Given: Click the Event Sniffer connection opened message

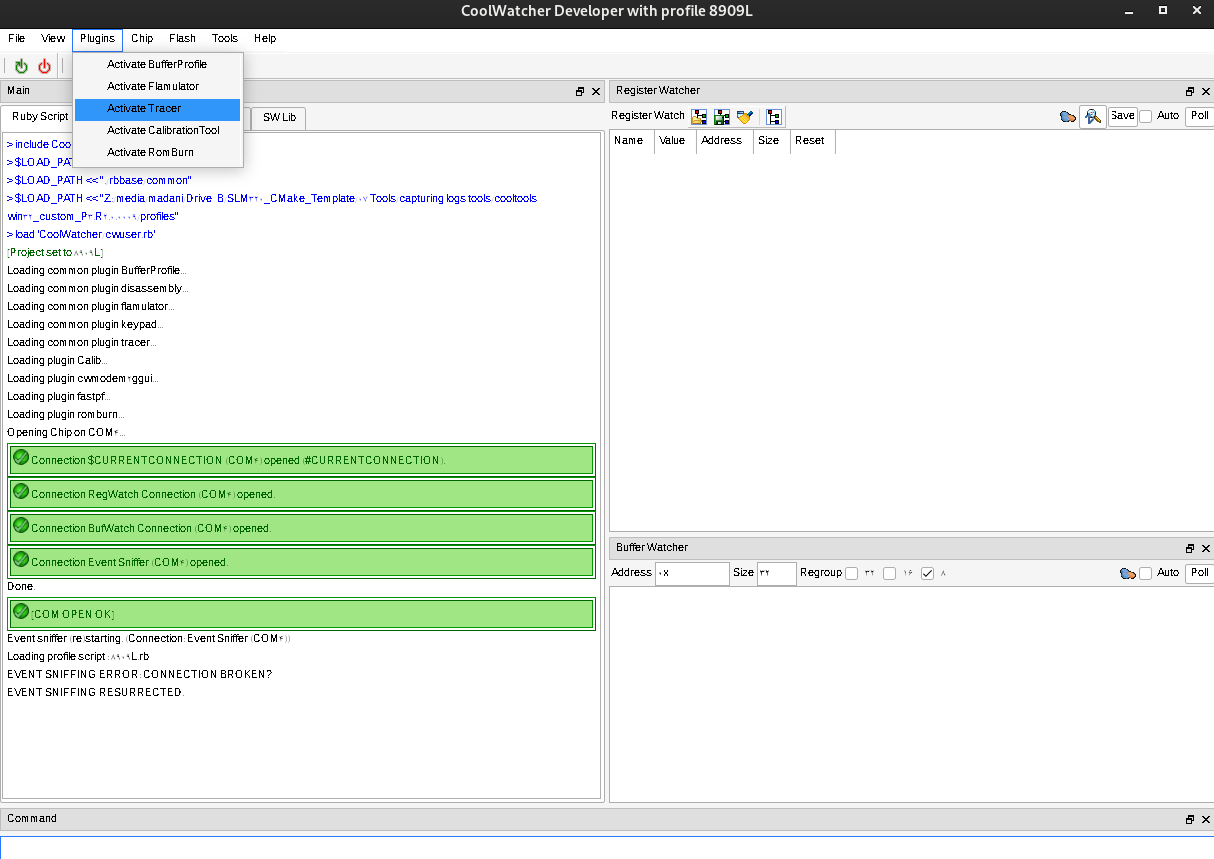Looking at the screenshot, I should tap(302, 562).
